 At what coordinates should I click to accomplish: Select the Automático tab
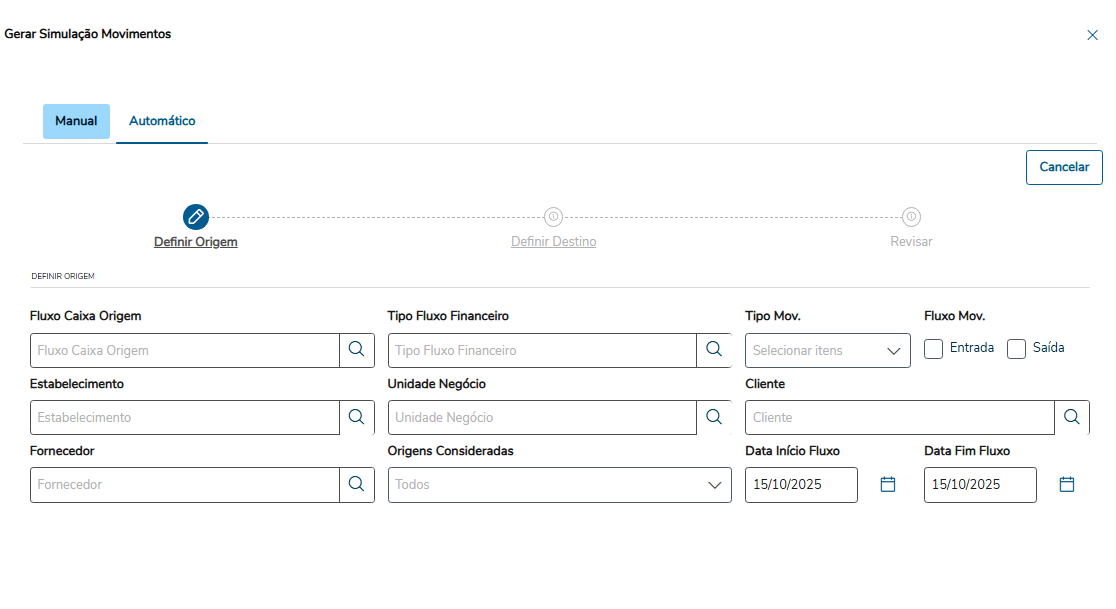pyautogui.click(x=162, y=121)
